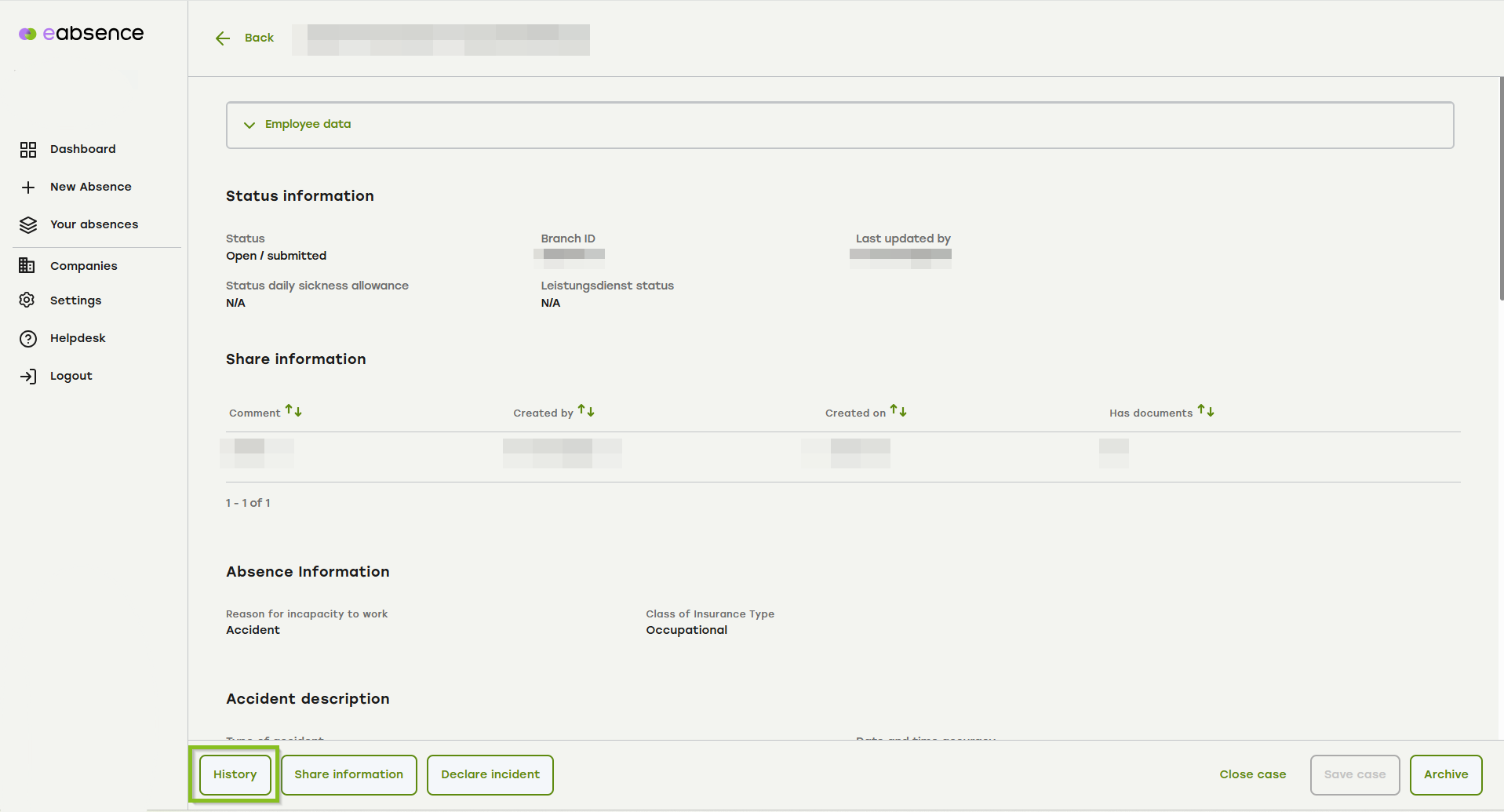The width and height of the screenshot is (1504, 812).
Task: Click the Your absences layers icon
Action: (28, 225)
